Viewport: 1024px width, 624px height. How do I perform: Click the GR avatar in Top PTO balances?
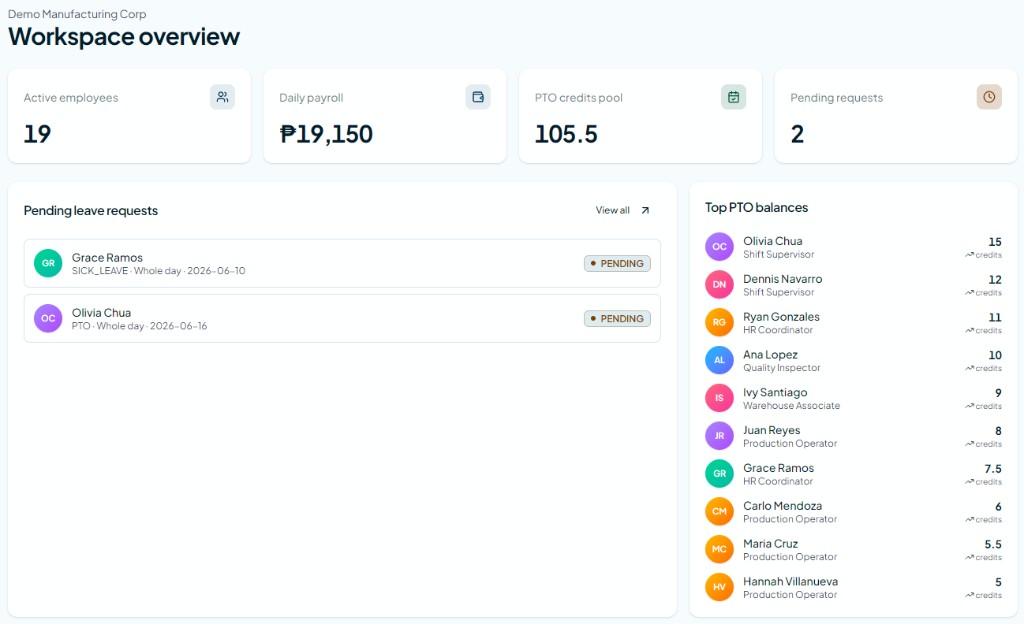pos(719,474)
